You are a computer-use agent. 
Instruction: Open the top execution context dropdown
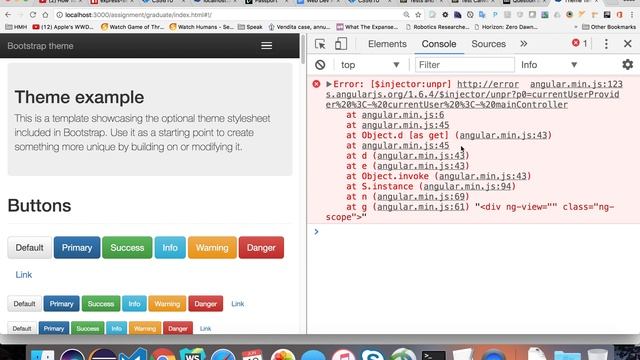tap(370, 64)
